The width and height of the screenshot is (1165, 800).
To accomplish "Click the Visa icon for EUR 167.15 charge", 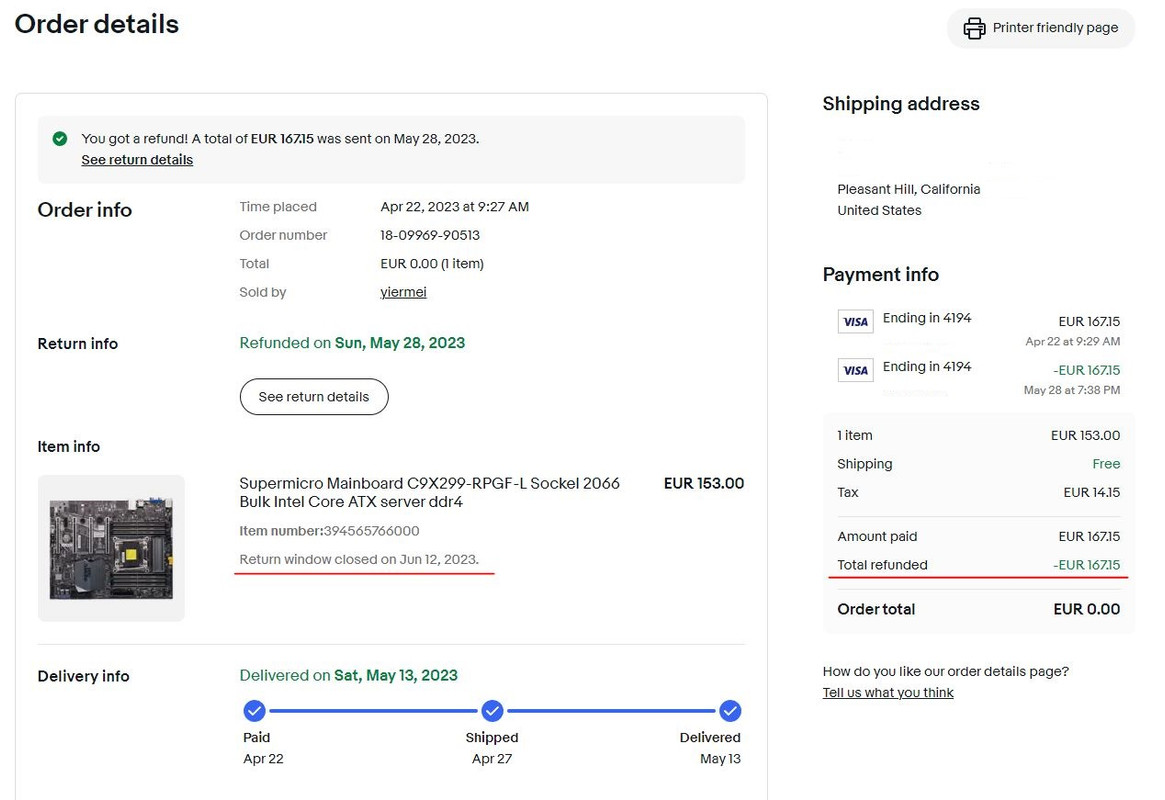I will point(855,321).
